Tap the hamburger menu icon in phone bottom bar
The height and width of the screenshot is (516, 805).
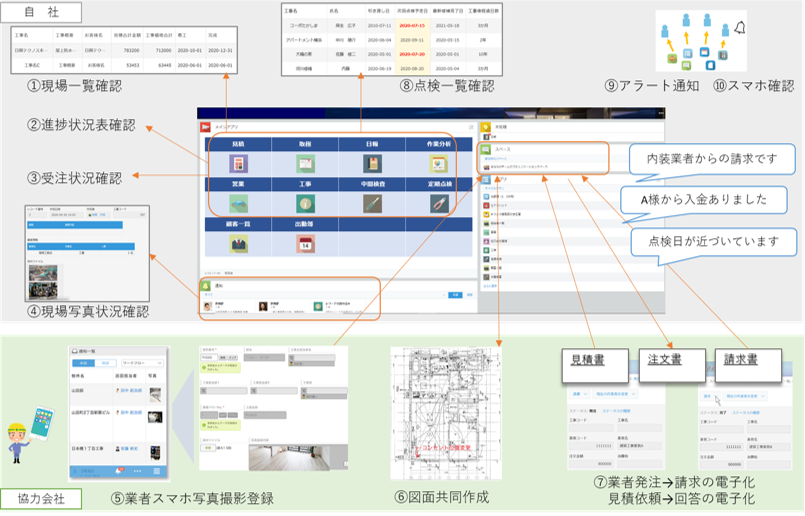[x=157, y=471]
